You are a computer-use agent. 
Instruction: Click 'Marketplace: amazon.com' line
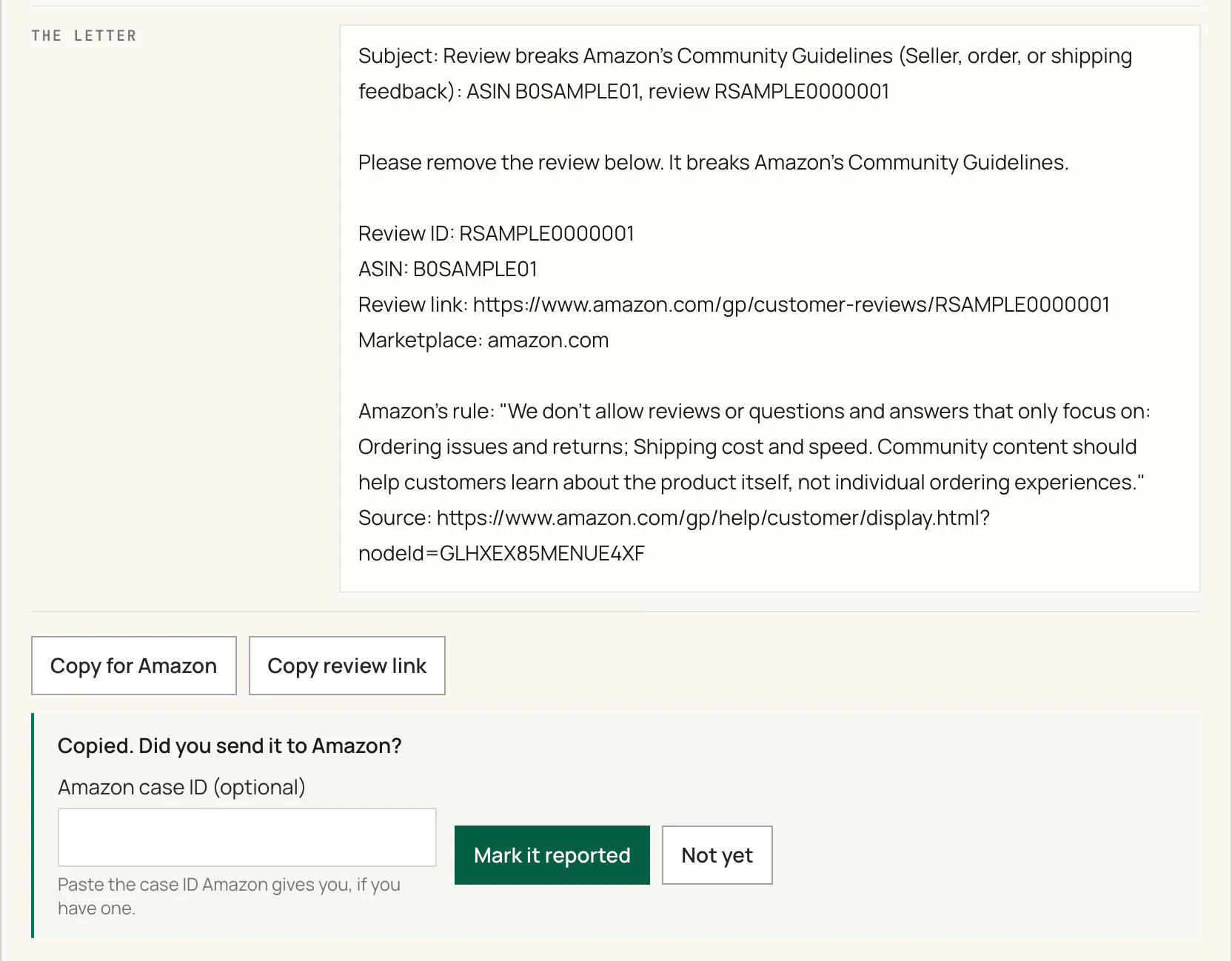click(483, 340)
